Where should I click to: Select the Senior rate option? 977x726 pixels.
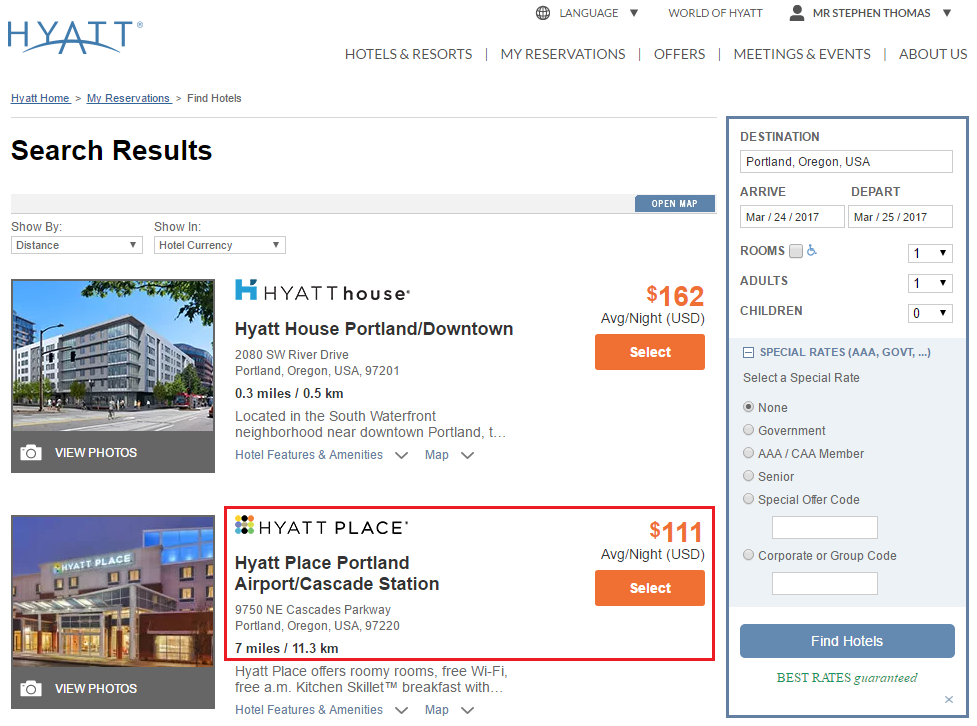click(749, 476)
